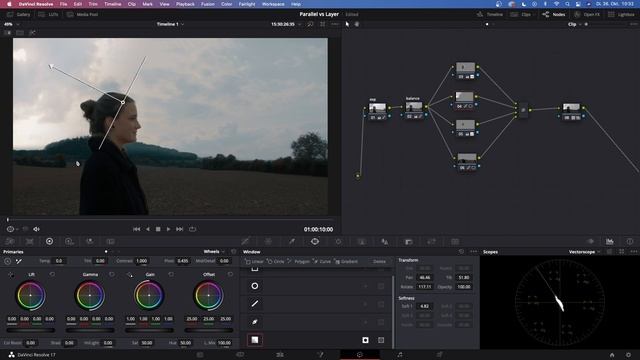
Task: Click the Lift color wheel center
Action: [x=30, y=295]
